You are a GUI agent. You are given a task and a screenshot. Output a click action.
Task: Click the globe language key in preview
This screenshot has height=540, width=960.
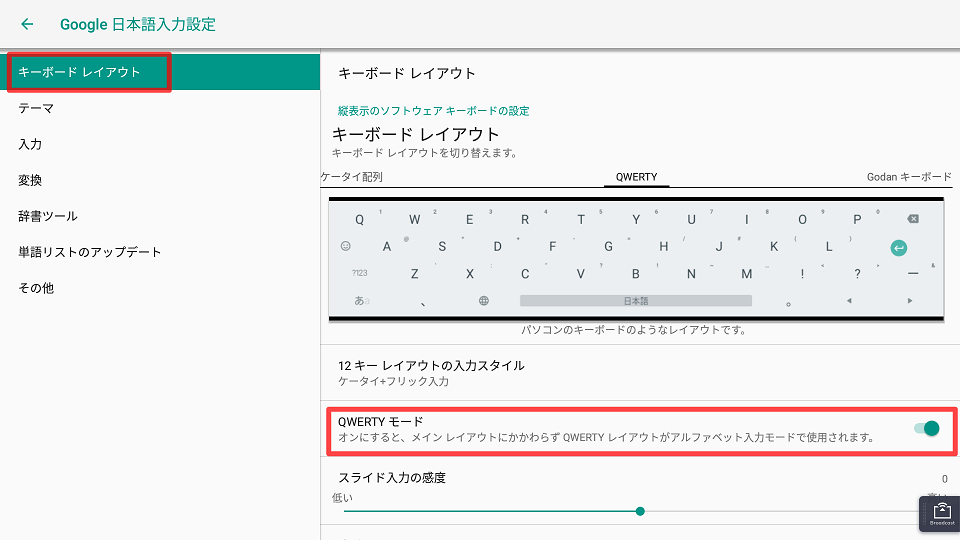[x=484, y=301]
